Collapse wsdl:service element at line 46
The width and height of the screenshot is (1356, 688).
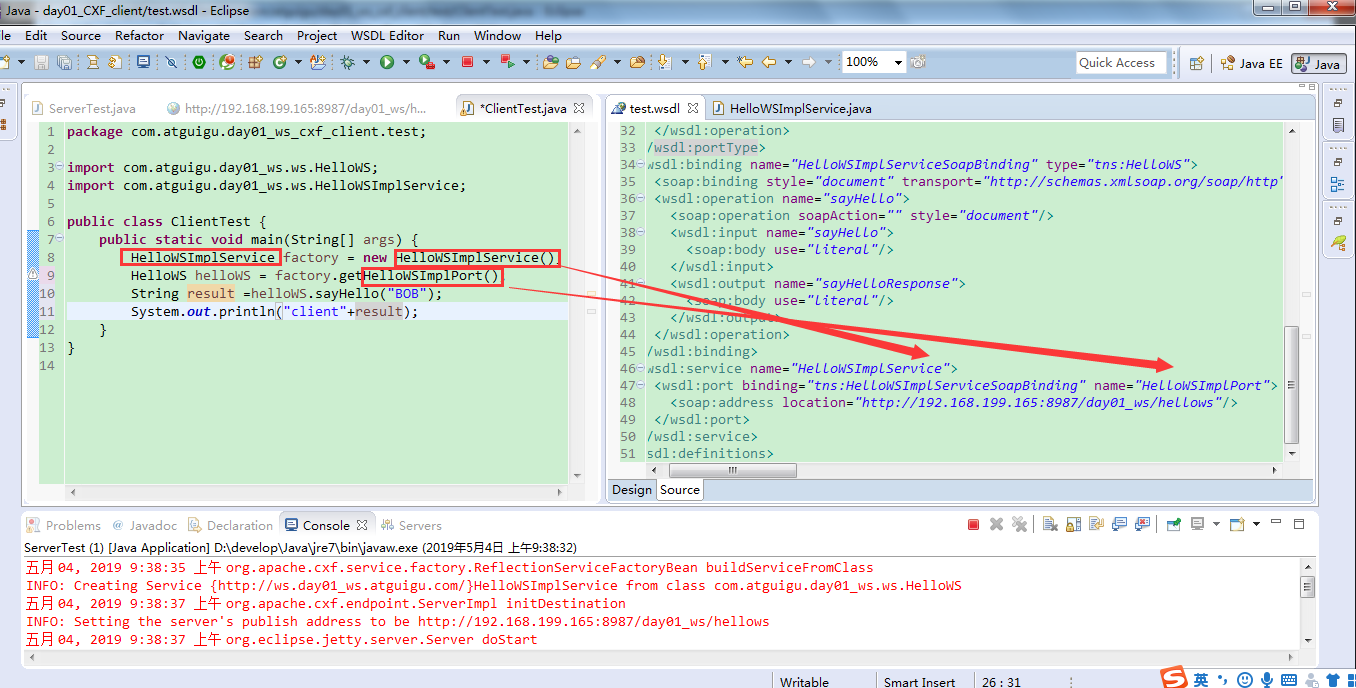point(643,369)
